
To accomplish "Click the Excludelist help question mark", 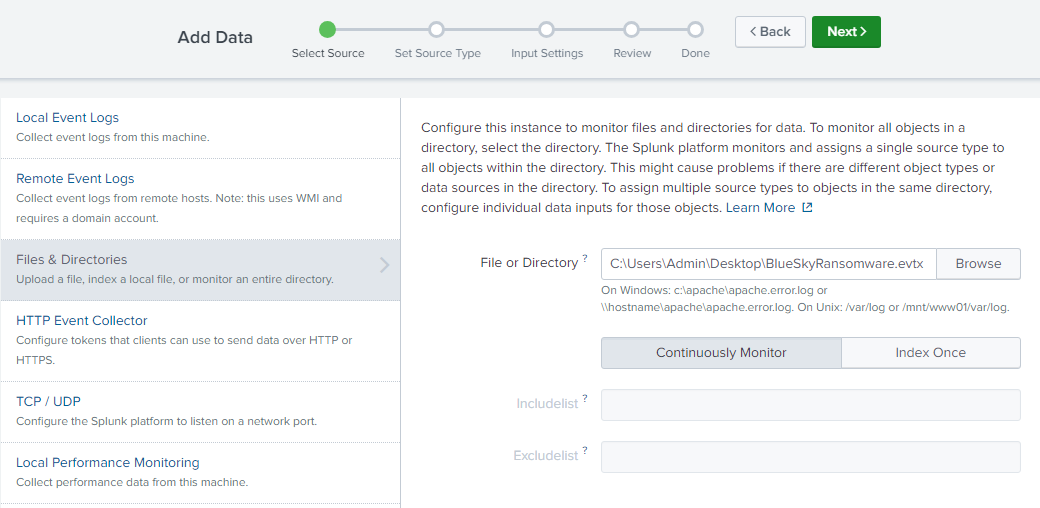I will pyautogui.click(x=585, y=451).
